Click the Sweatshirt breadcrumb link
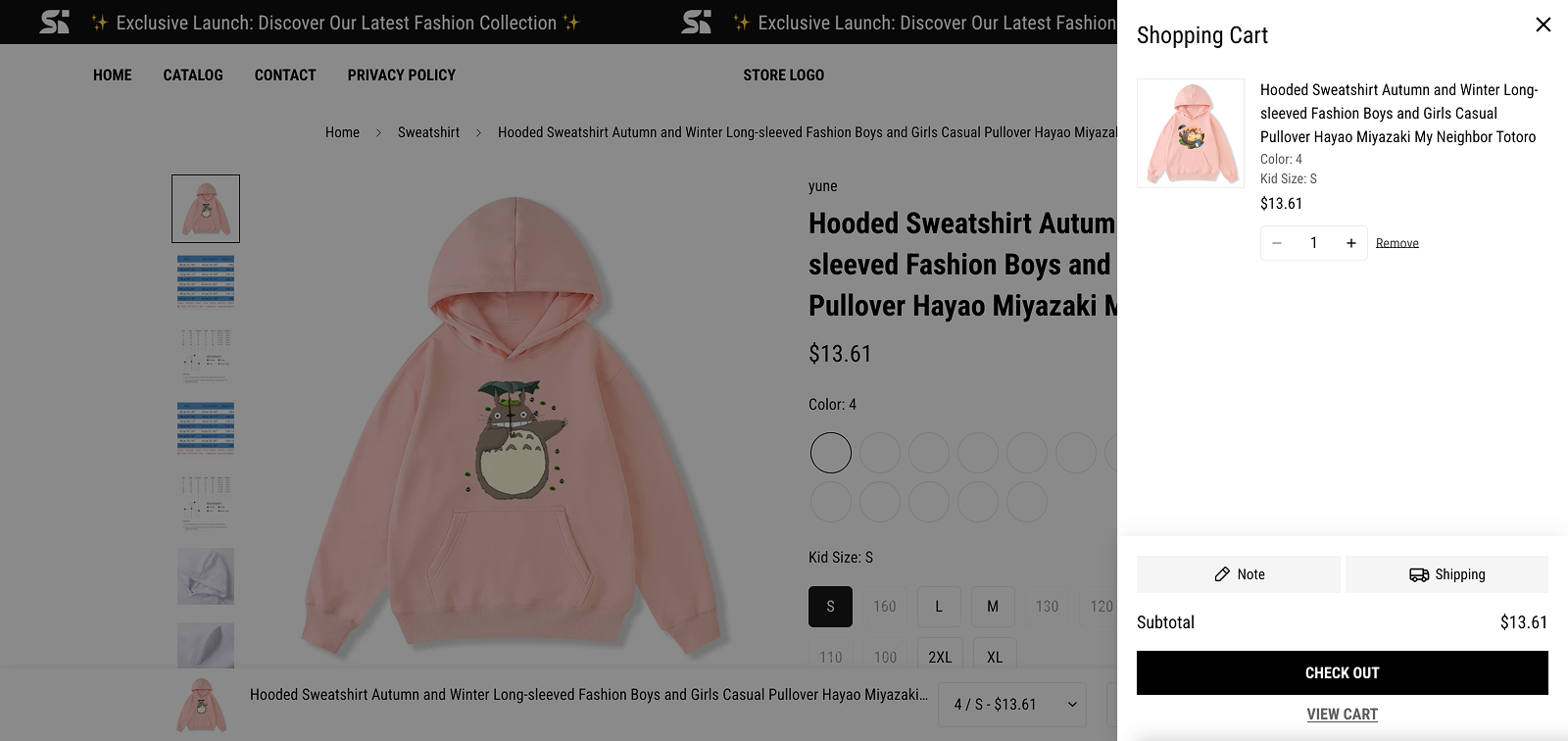 point(428,132)
